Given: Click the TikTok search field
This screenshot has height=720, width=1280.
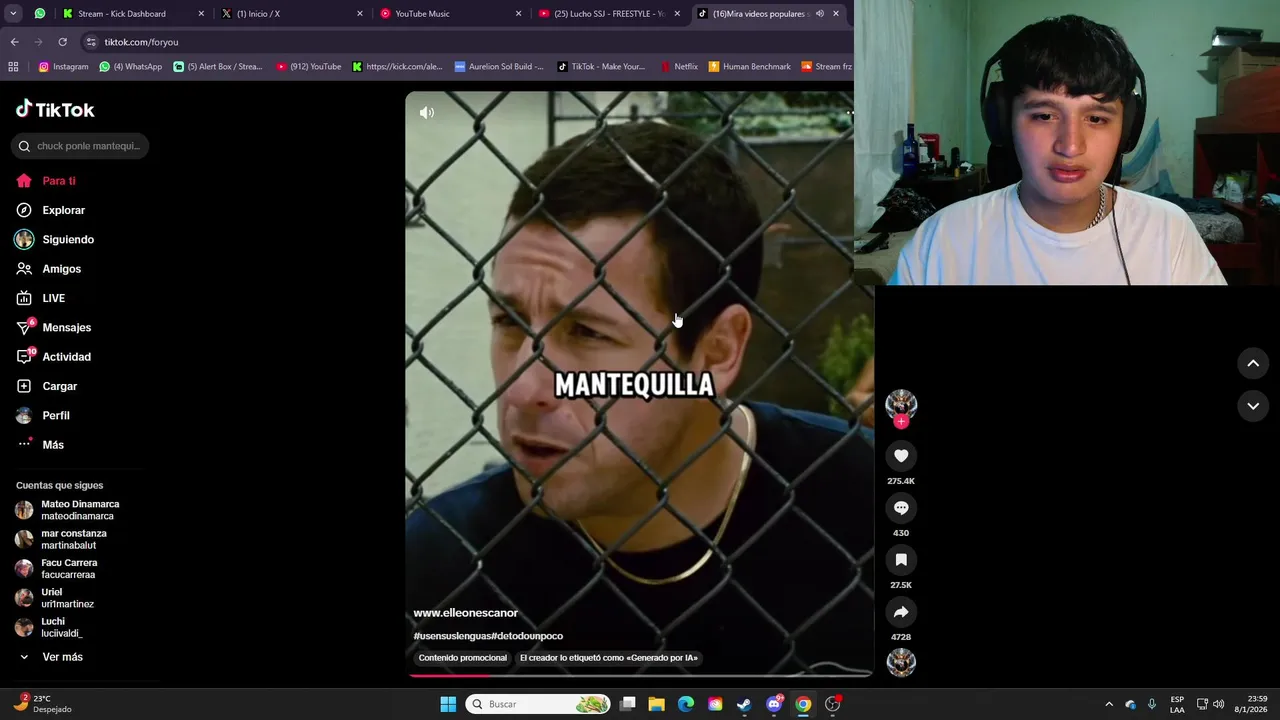Looking at the screenshot, I should [x=80, y=146].
